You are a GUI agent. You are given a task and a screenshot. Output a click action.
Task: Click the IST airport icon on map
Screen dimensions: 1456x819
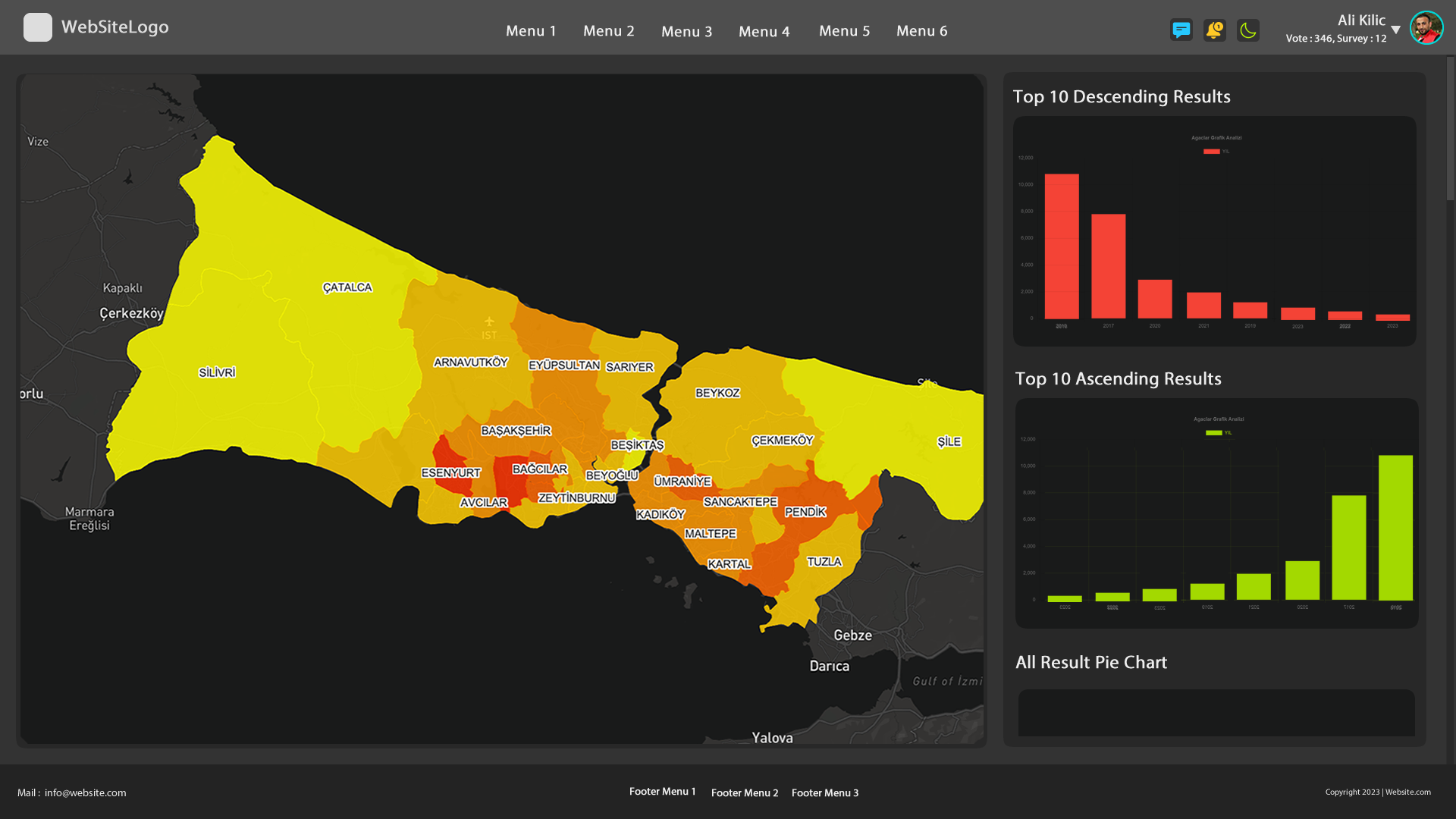point(489,322)
